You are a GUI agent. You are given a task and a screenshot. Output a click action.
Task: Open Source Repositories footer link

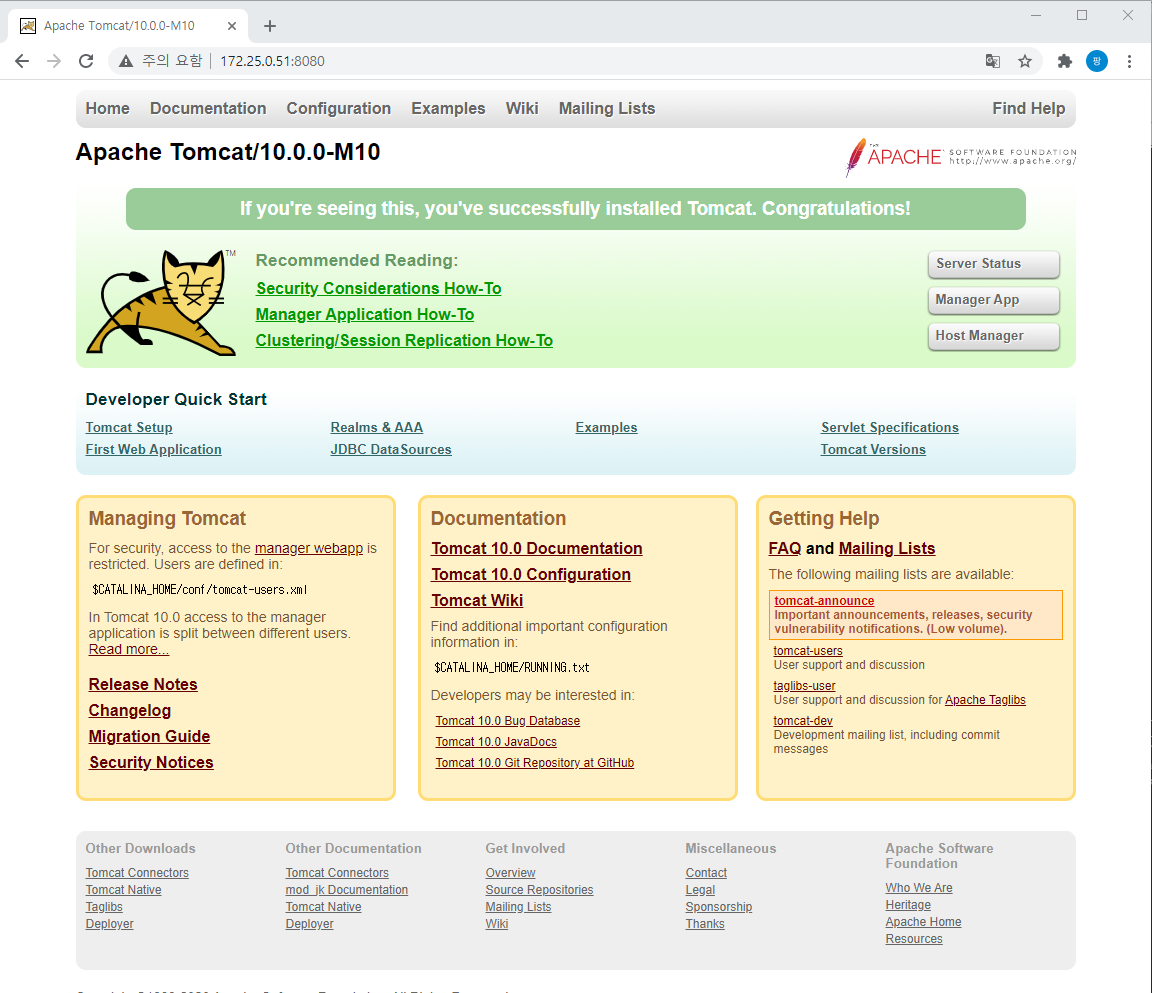539,890
